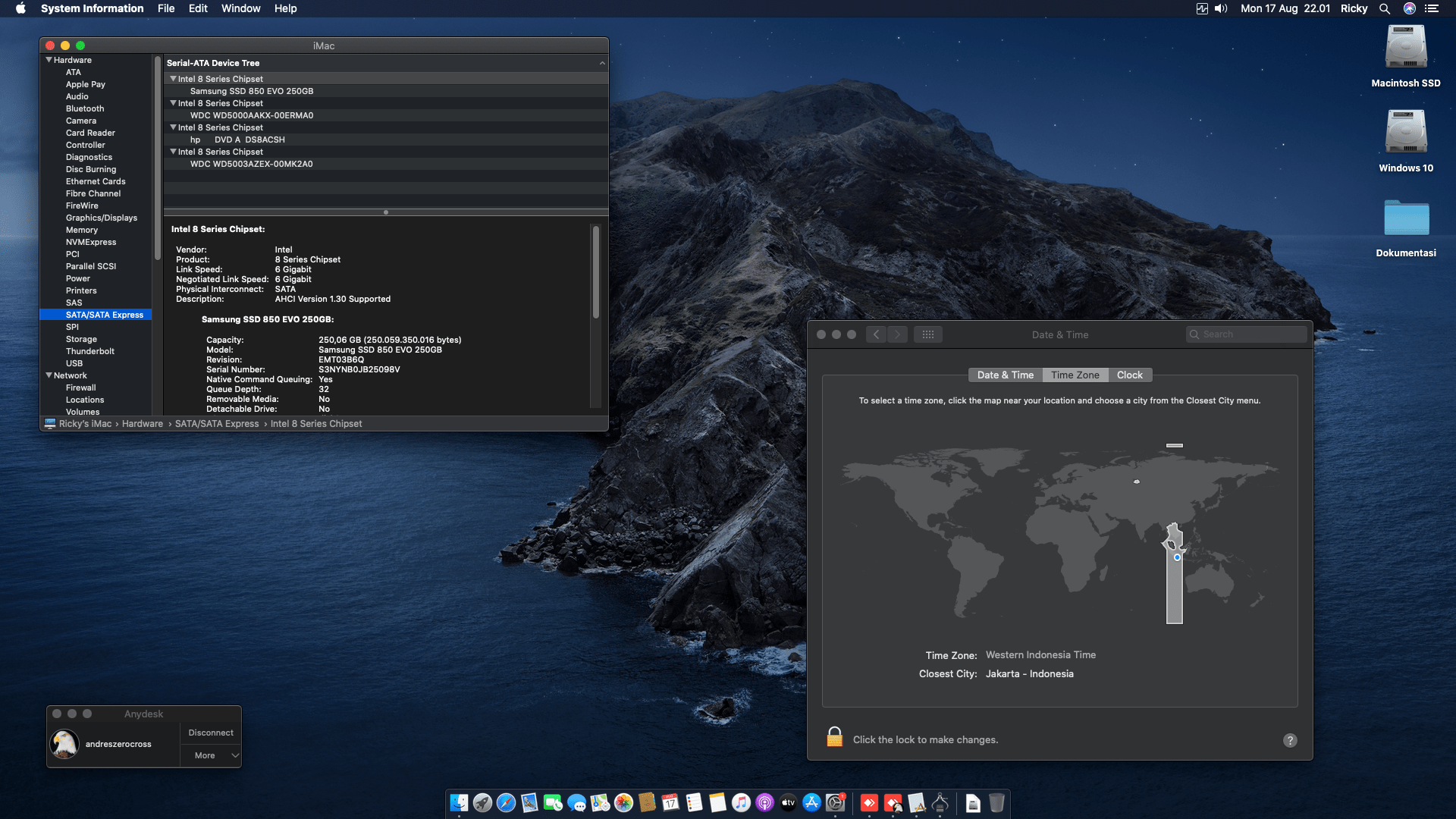Viewport: 1456px width, 819px height.
Task: Open the Window menu
Action: (240, 8)
